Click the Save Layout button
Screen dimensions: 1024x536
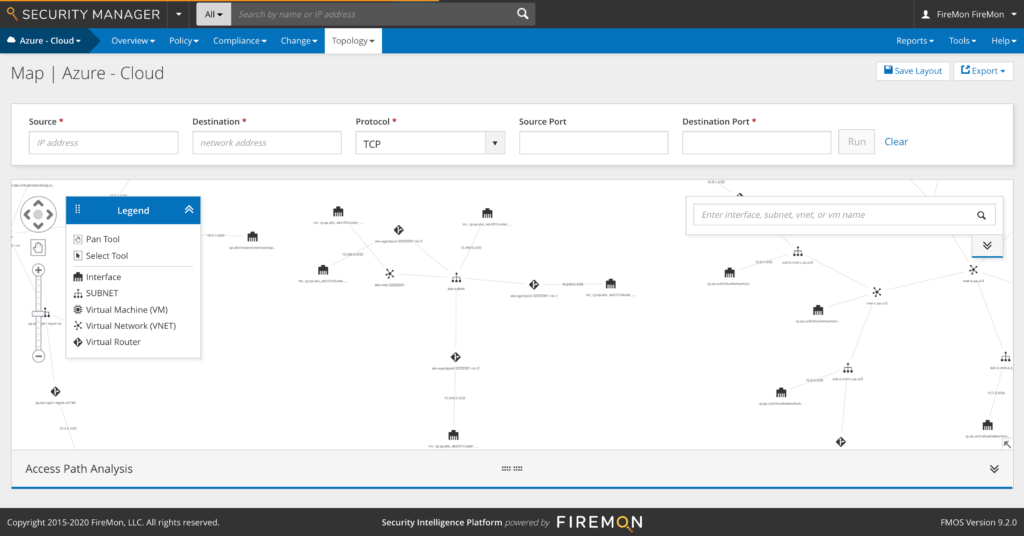(912, 71)
